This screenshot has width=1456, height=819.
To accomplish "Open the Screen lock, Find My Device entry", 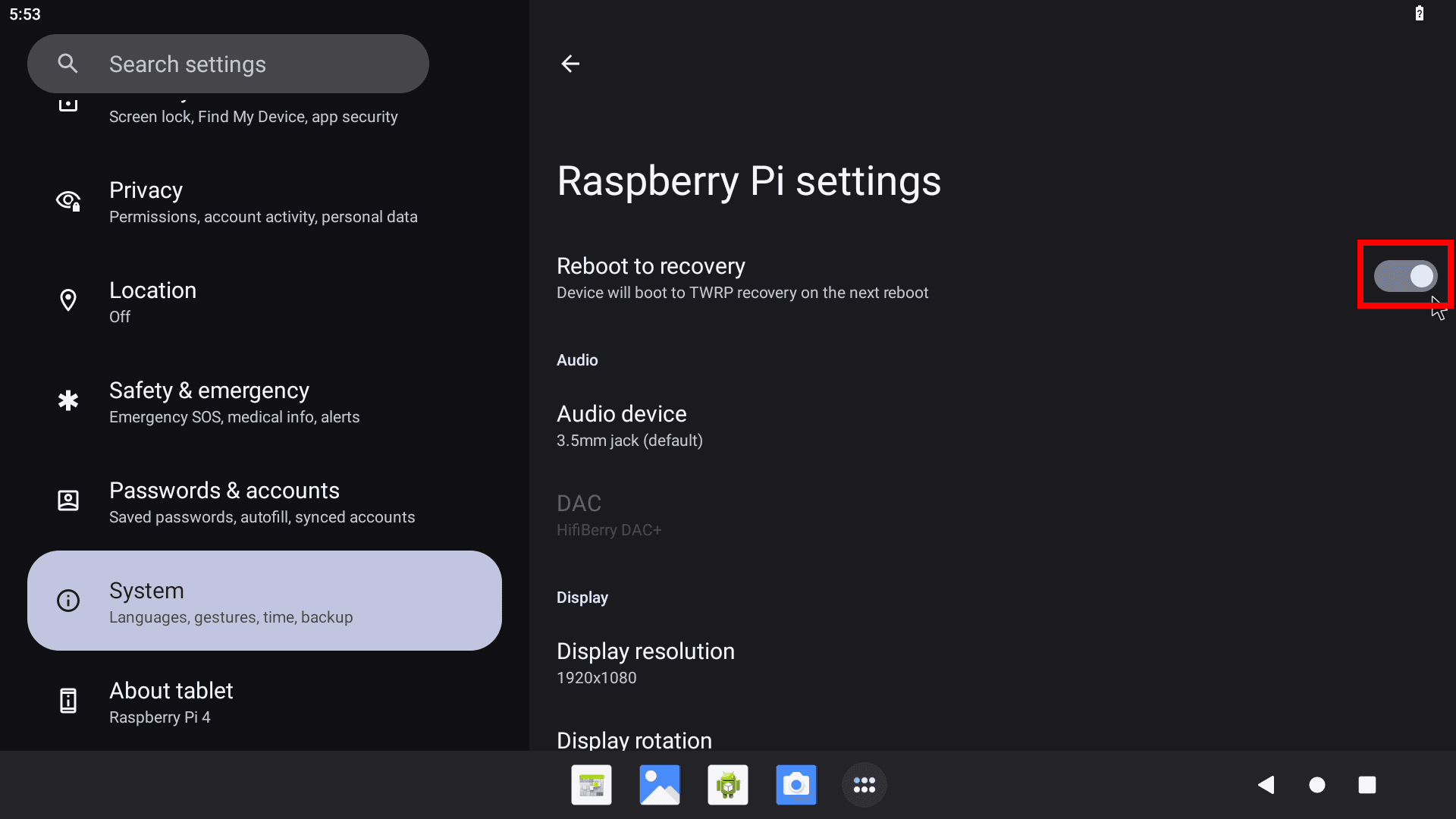I will point(265,118).
